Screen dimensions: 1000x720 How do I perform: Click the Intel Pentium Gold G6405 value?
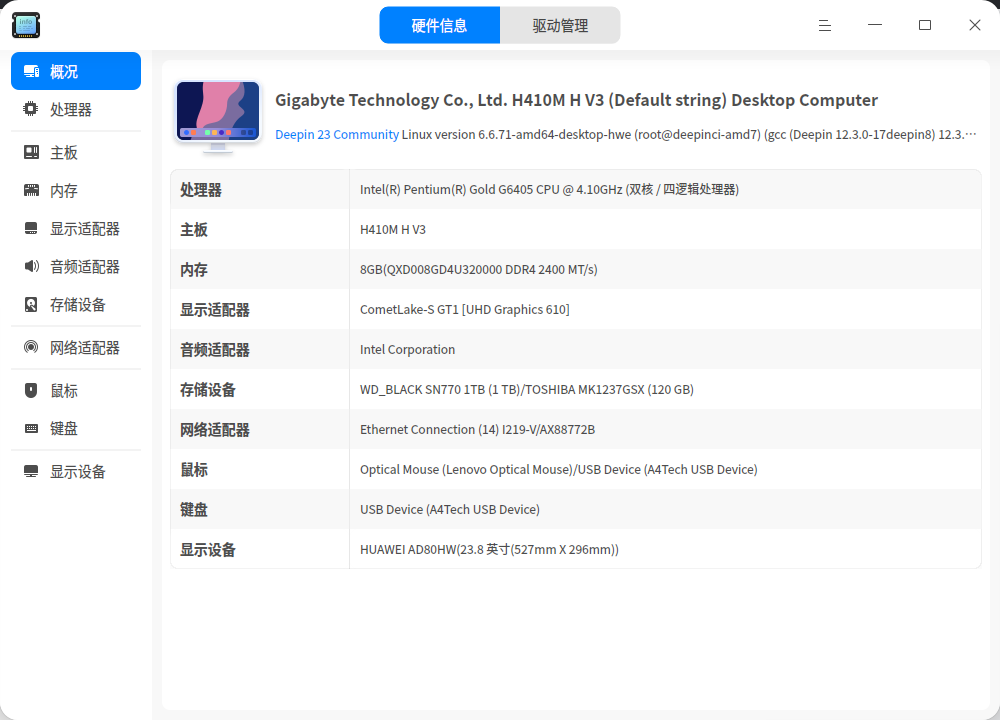coord(549,189)
